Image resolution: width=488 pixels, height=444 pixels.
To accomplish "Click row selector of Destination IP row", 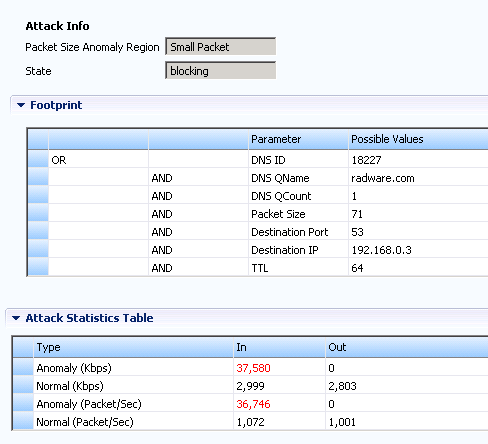I will [38, 249].
